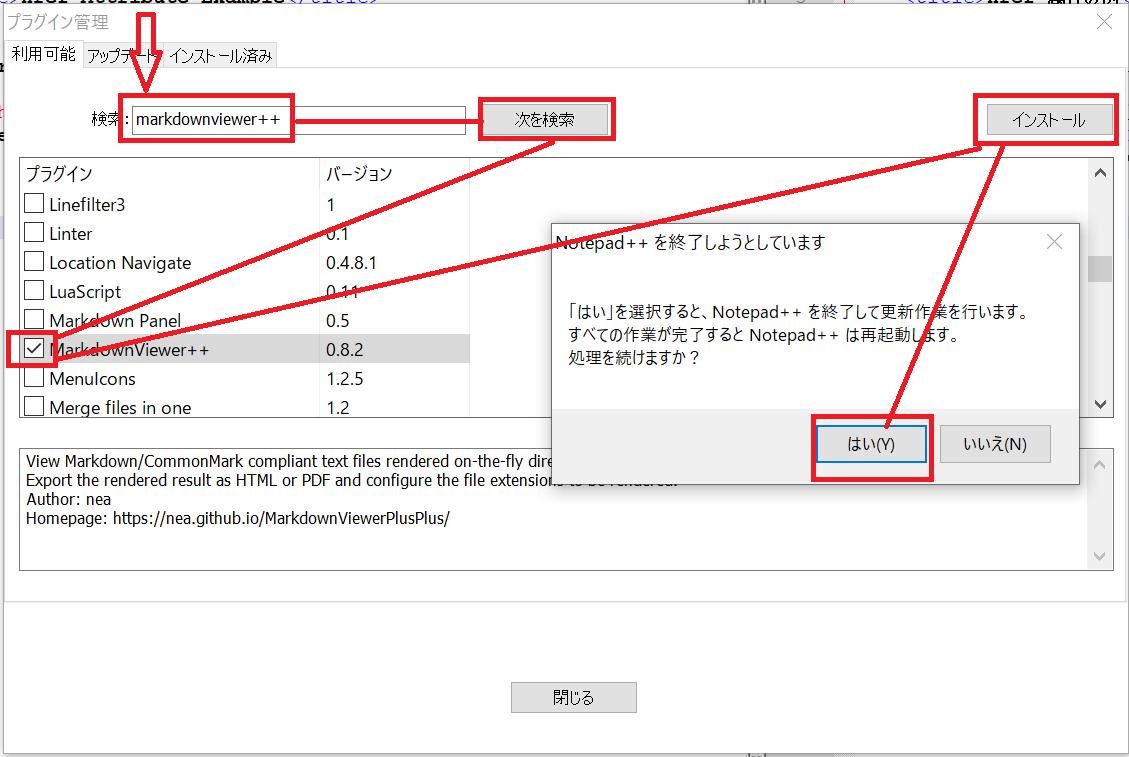
Task: Enable the Merge files in one checkbox
Action: 33,407
